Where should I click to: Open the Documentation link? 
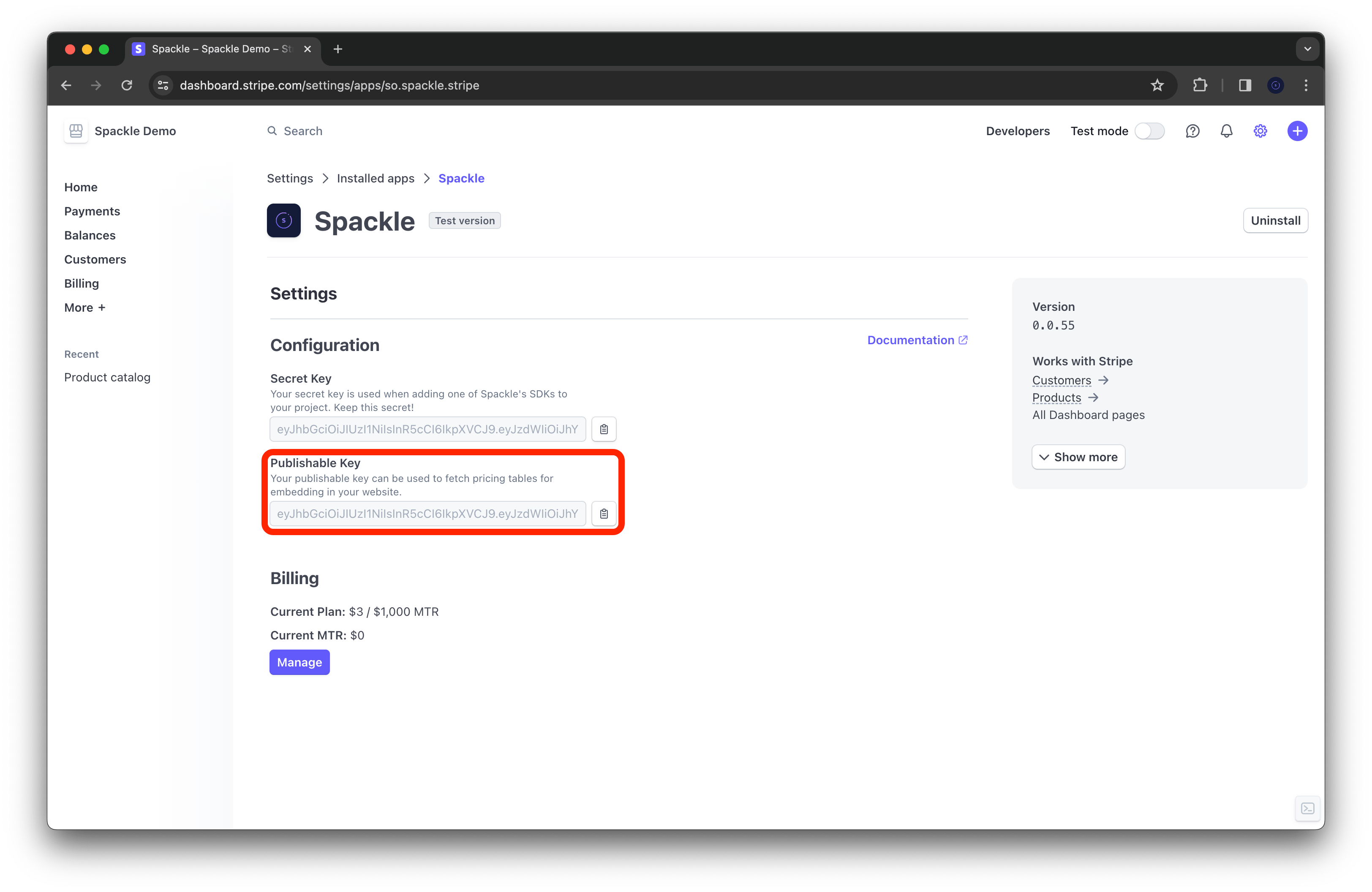coord(917,340)
